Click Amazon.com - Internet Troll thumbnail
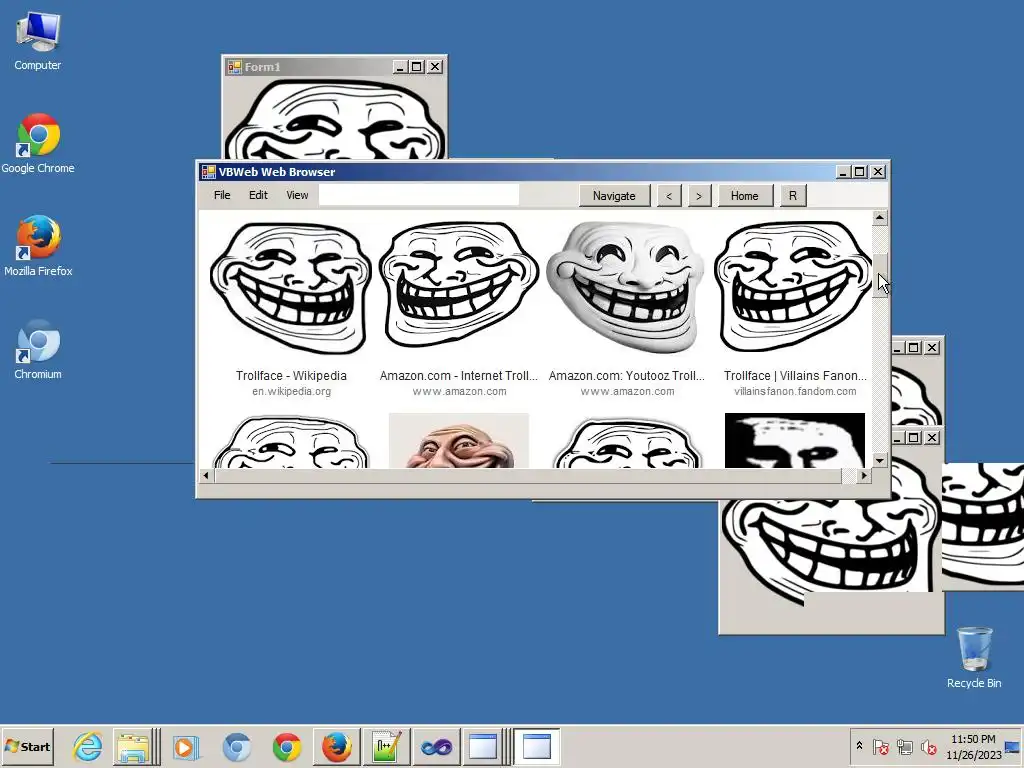1024x768 pixels. click(458, 285)
